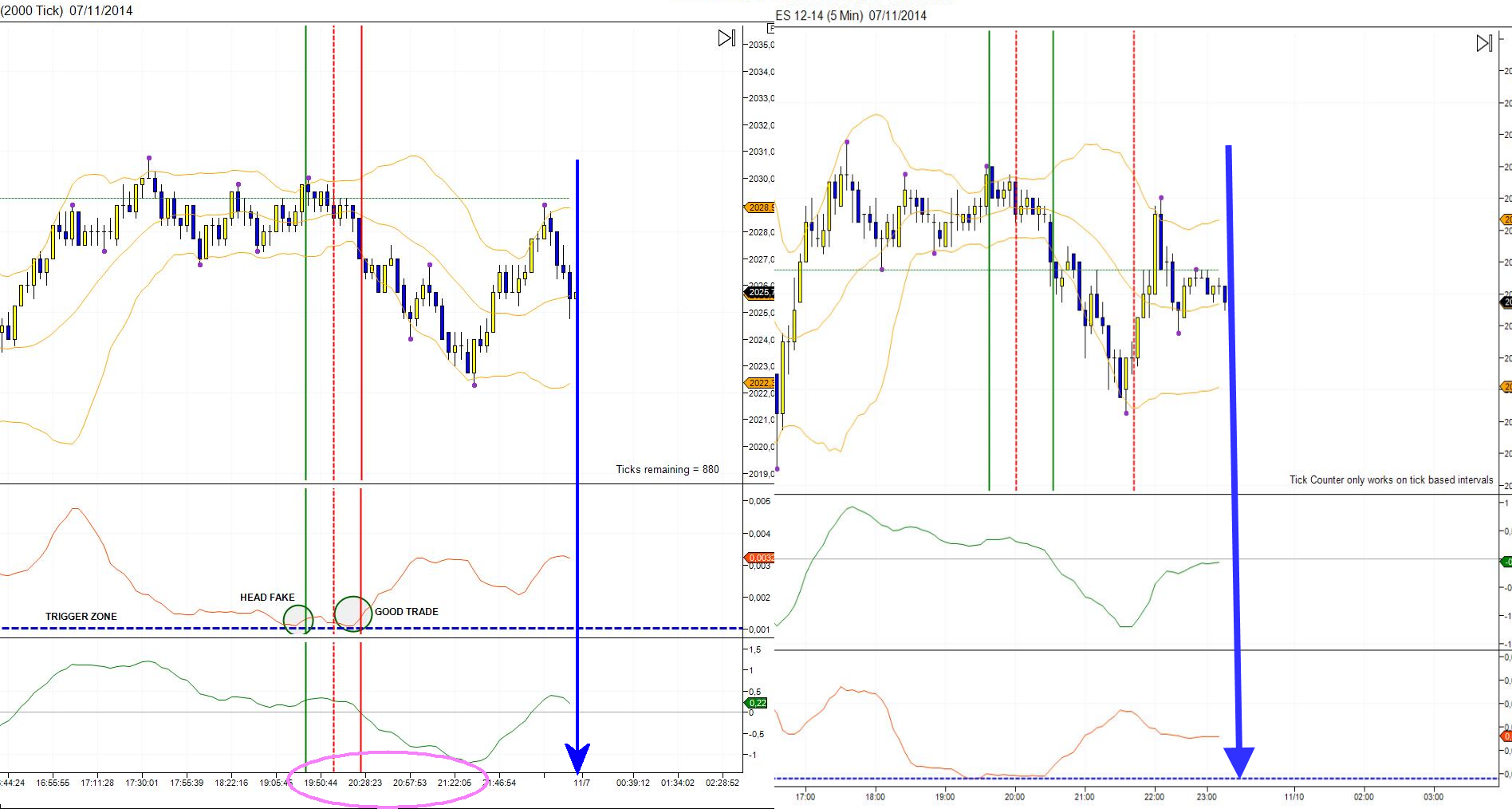The width and height of the screenshot is (1512, 809).
Task: Click the 0,005 indicator scale label
Action: (x=759, y=501)
